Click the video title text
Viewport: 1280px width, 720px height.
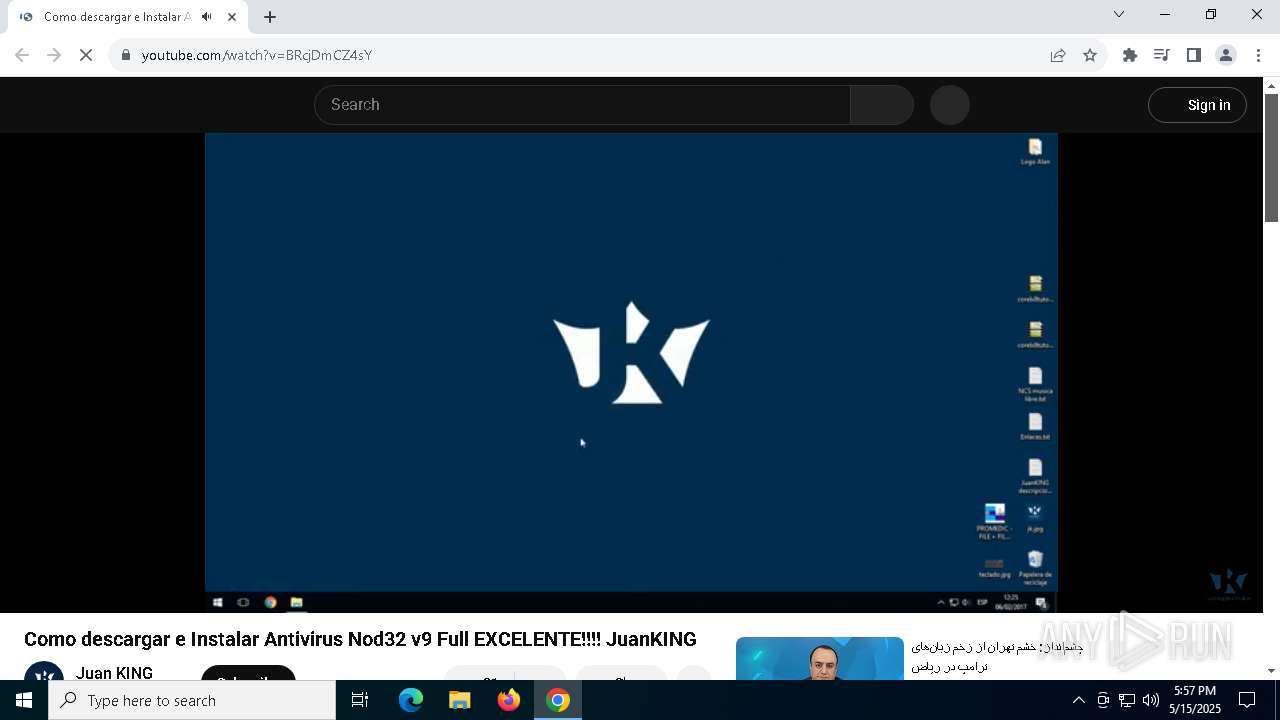click(x=360, y=639)
